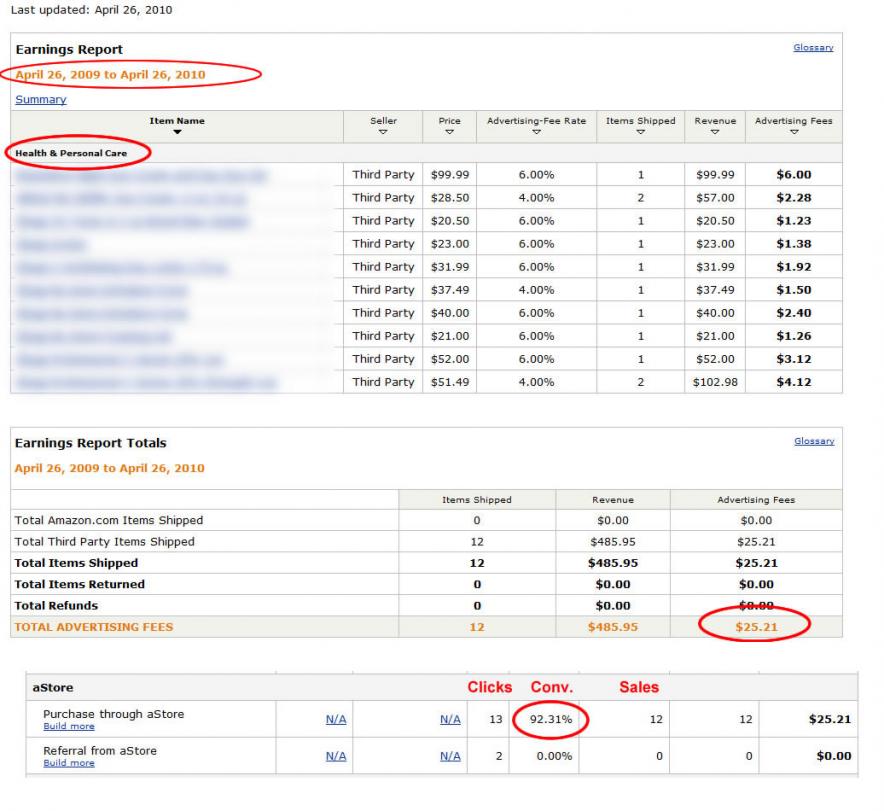884x811 pixels.
Task: Open the Summary link
Action: click(x=41, y=100)
